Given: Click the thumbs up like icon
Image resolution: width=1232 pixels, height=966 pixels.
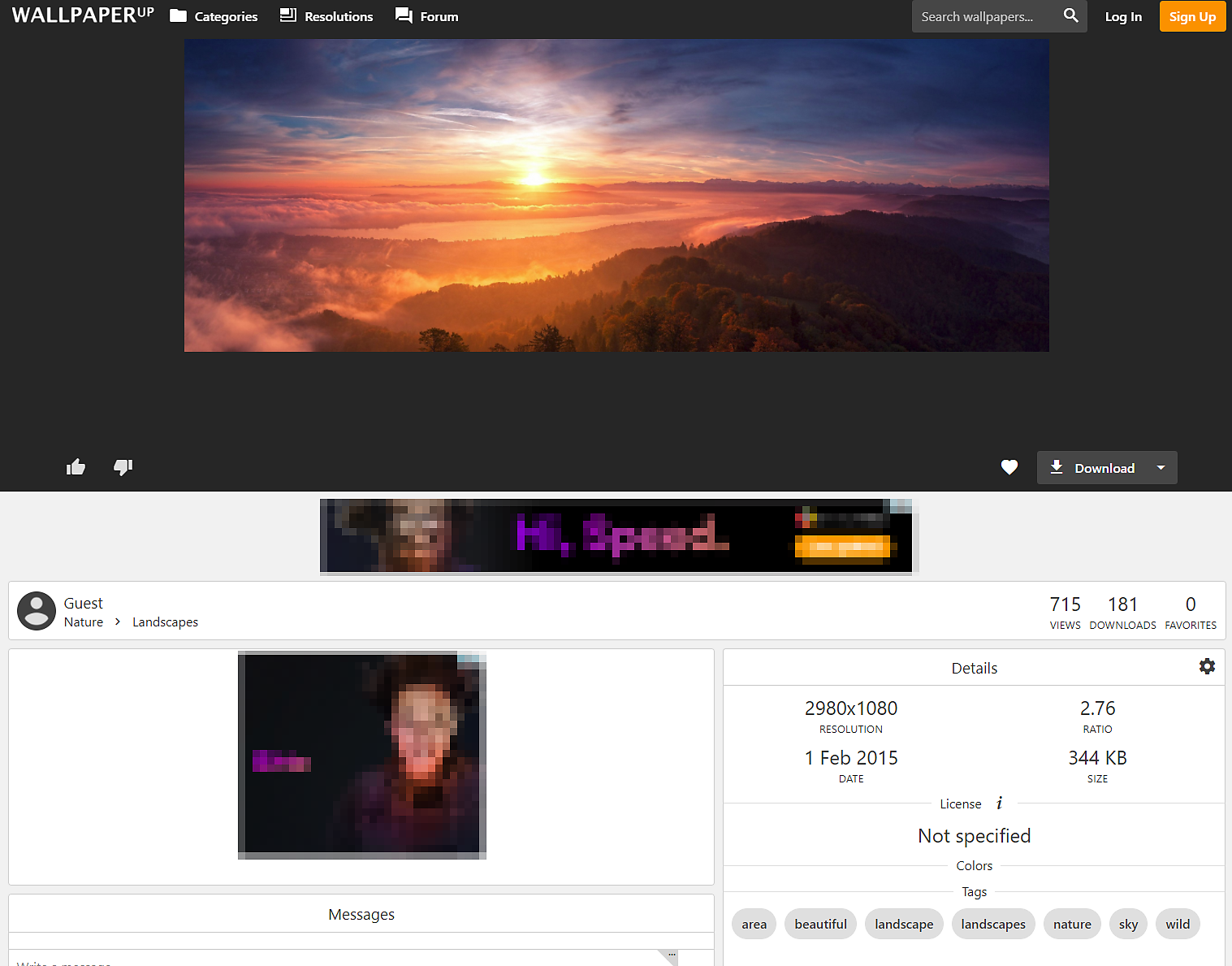Looking at the screenshot, I should [x=76, y=467].
